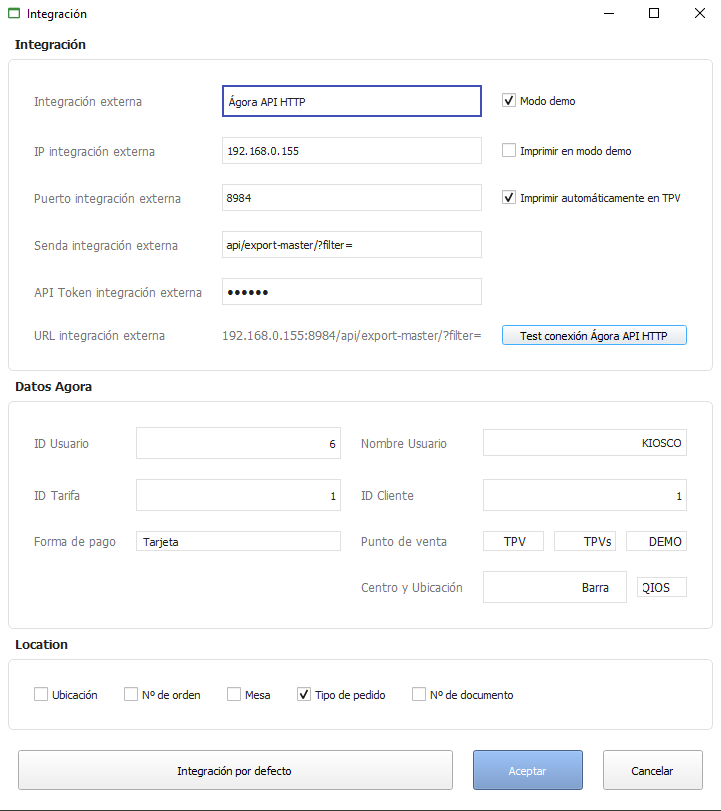The image size is (721, 811).
Task: Maximize the Integración window
Action: [654, 13]
